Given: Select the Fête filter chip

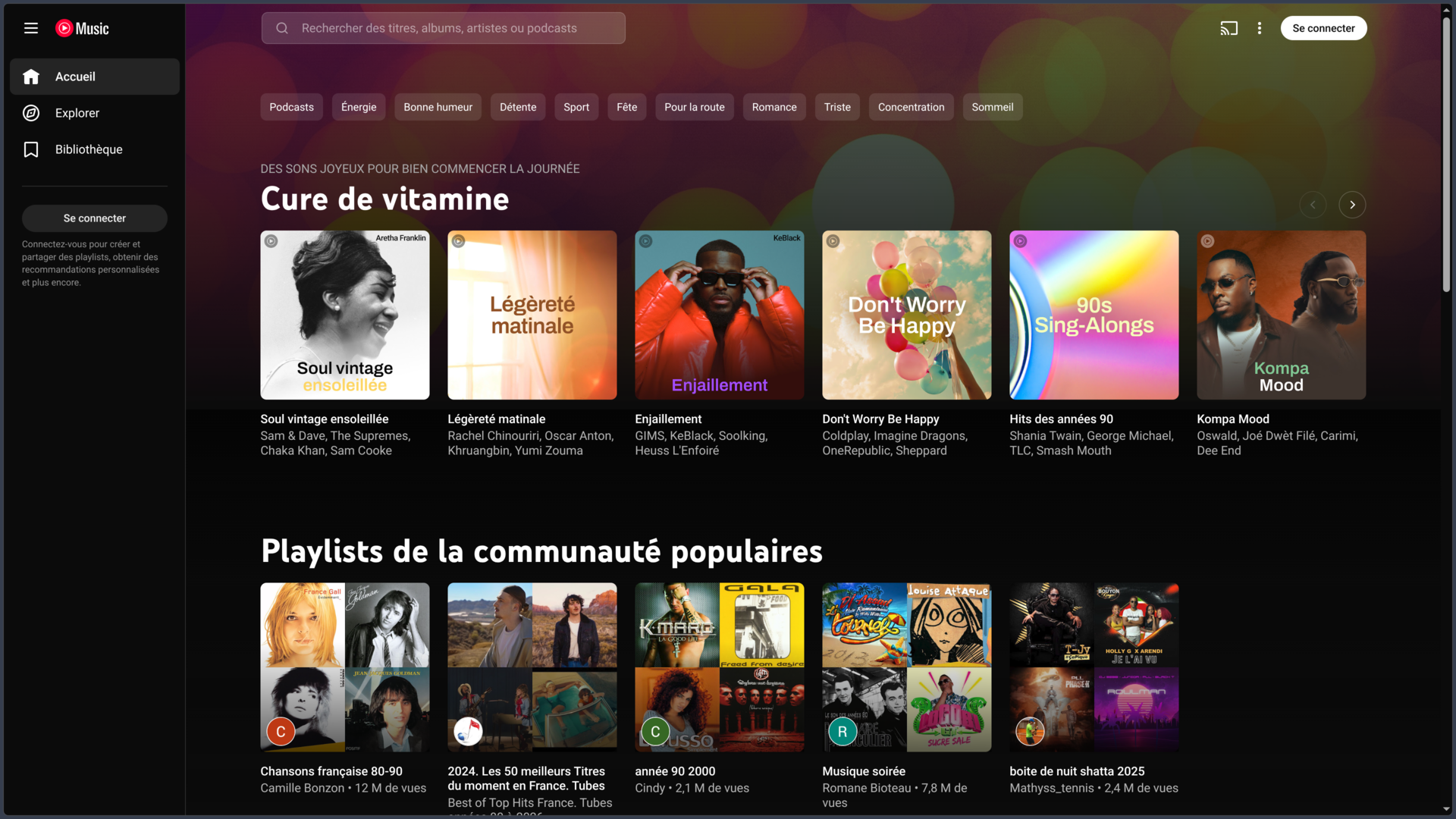Looking at the screenshot, I should pos(627,107).
